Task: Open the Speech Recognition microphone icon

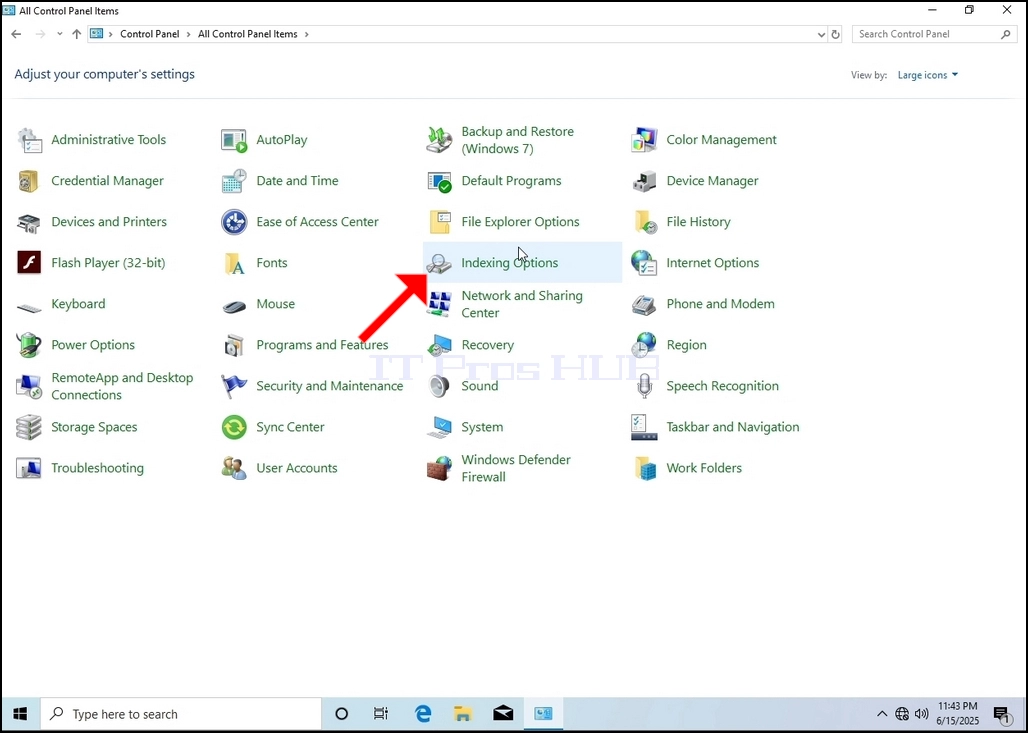Action: pos(644,386)
